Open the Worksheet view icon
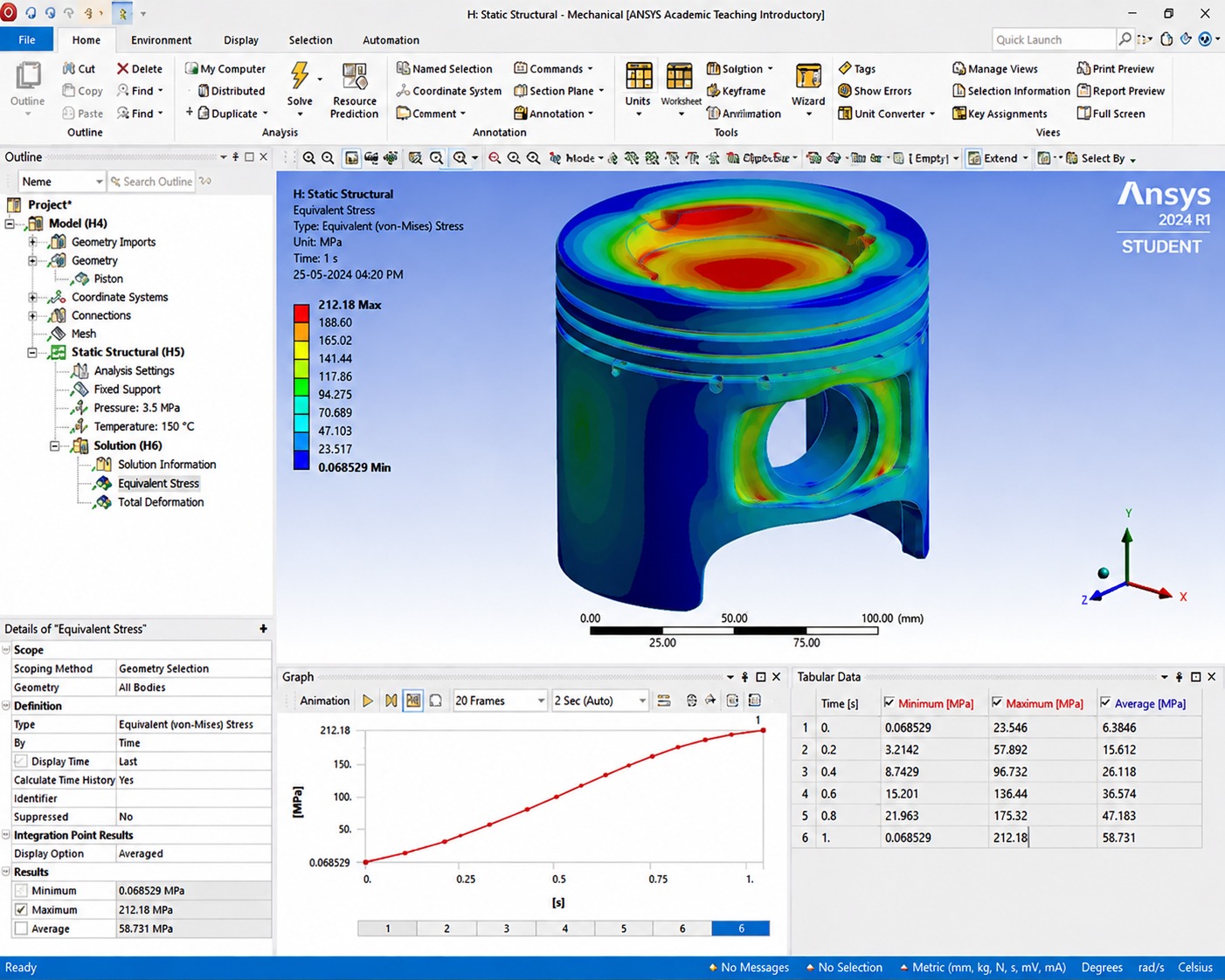 click(680, 76)
